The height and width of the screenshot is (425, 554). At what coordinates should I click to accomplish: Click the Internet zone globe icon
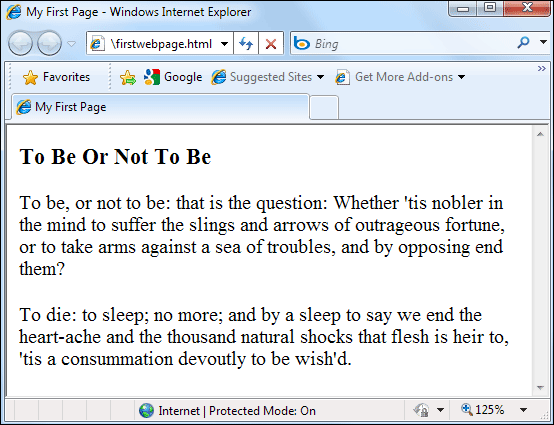(146, 411)
